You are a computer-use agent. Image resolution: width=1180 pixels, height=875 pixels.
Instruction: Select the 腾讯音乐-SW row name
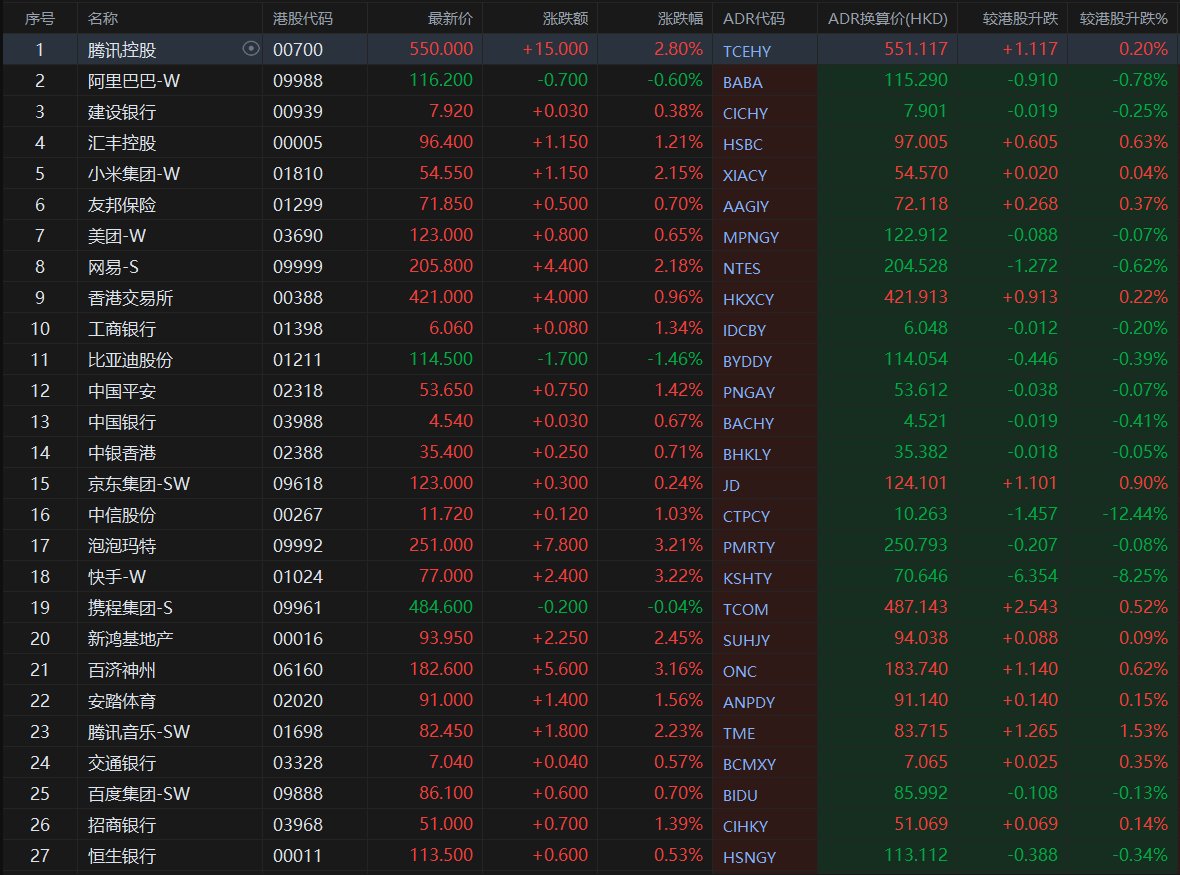[x=138, y=732]
